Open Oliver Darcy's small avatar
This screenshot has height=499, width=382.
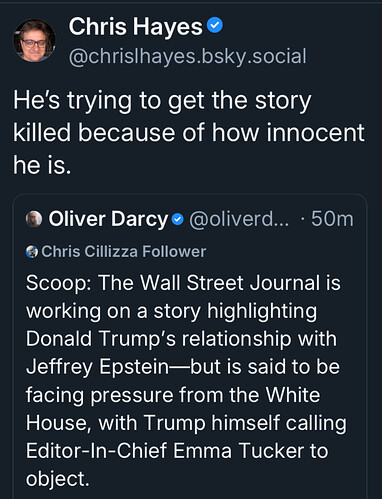pos(34,219)
